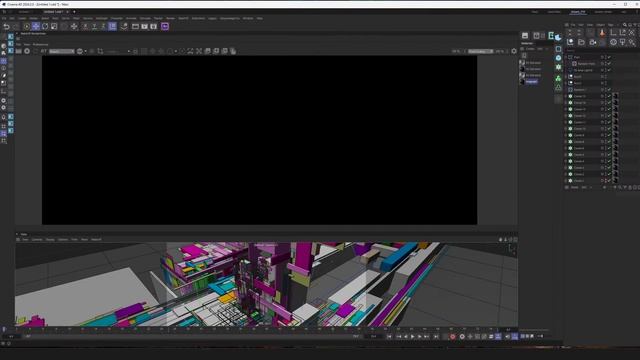640x360 pixels.
Task: Click the end frame input field in timeline
Action: tap(374, 336)
